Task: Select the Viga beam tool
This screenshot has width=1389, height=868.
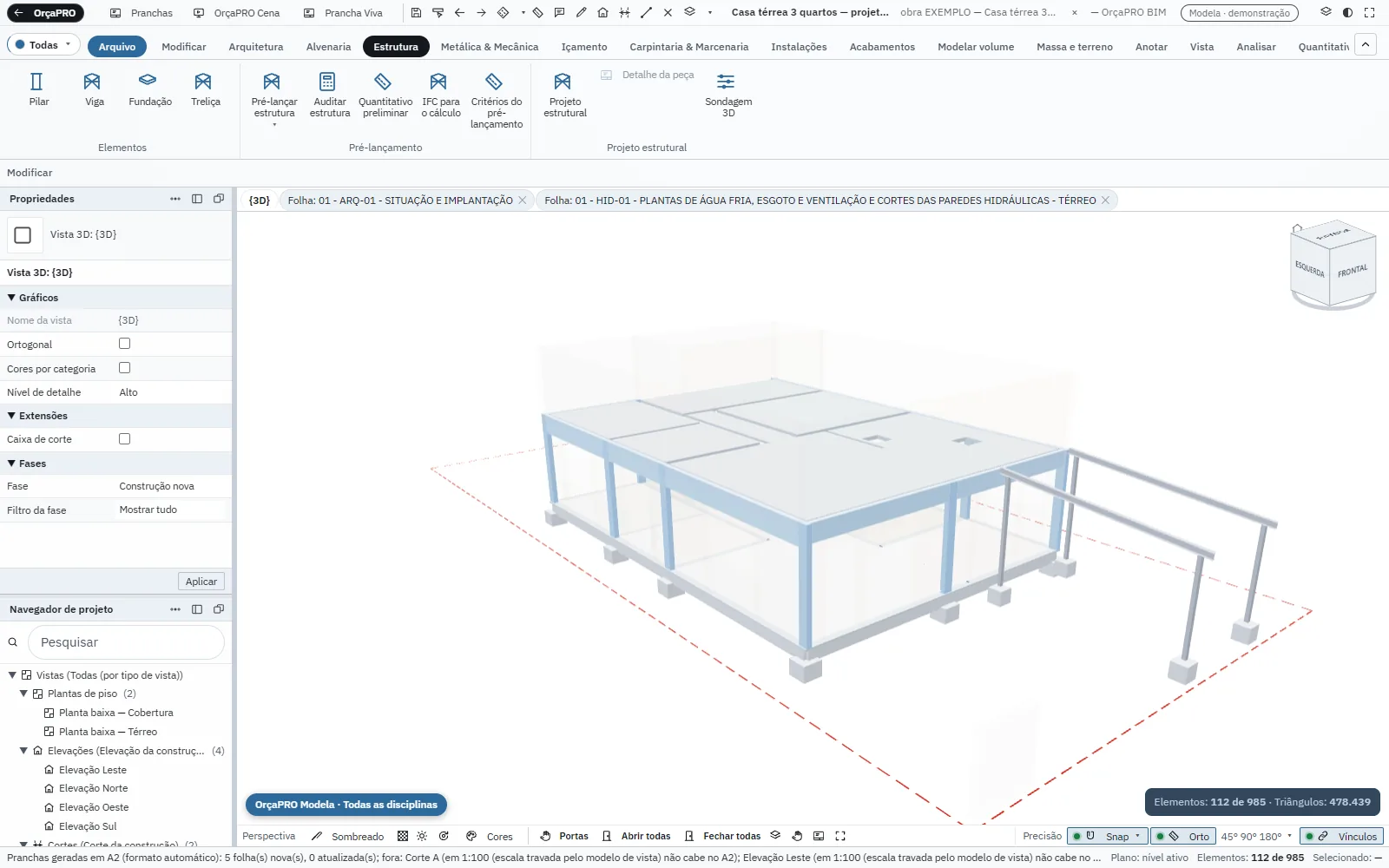Action: pyautogui.click(x=94, y=89)
